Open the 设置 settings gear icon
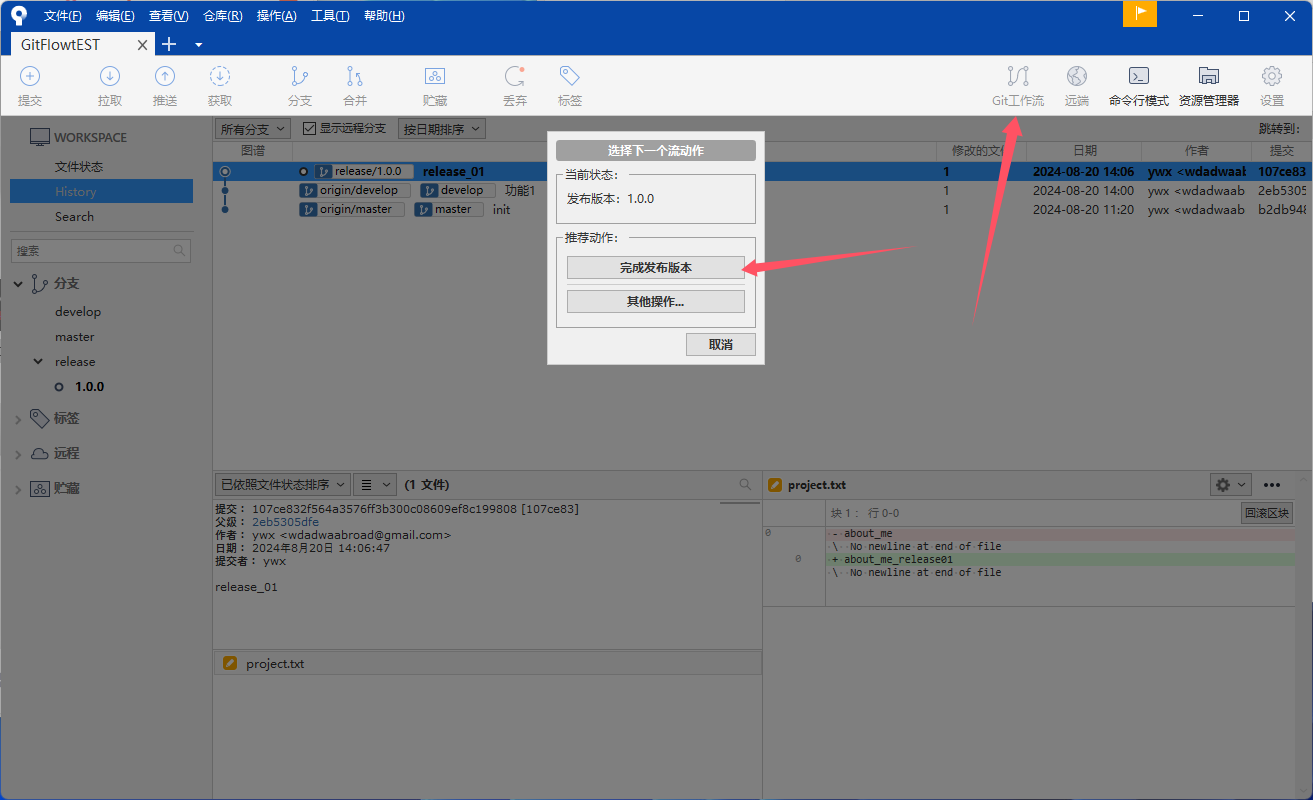1313x800 pixels. click(1272, 76)
